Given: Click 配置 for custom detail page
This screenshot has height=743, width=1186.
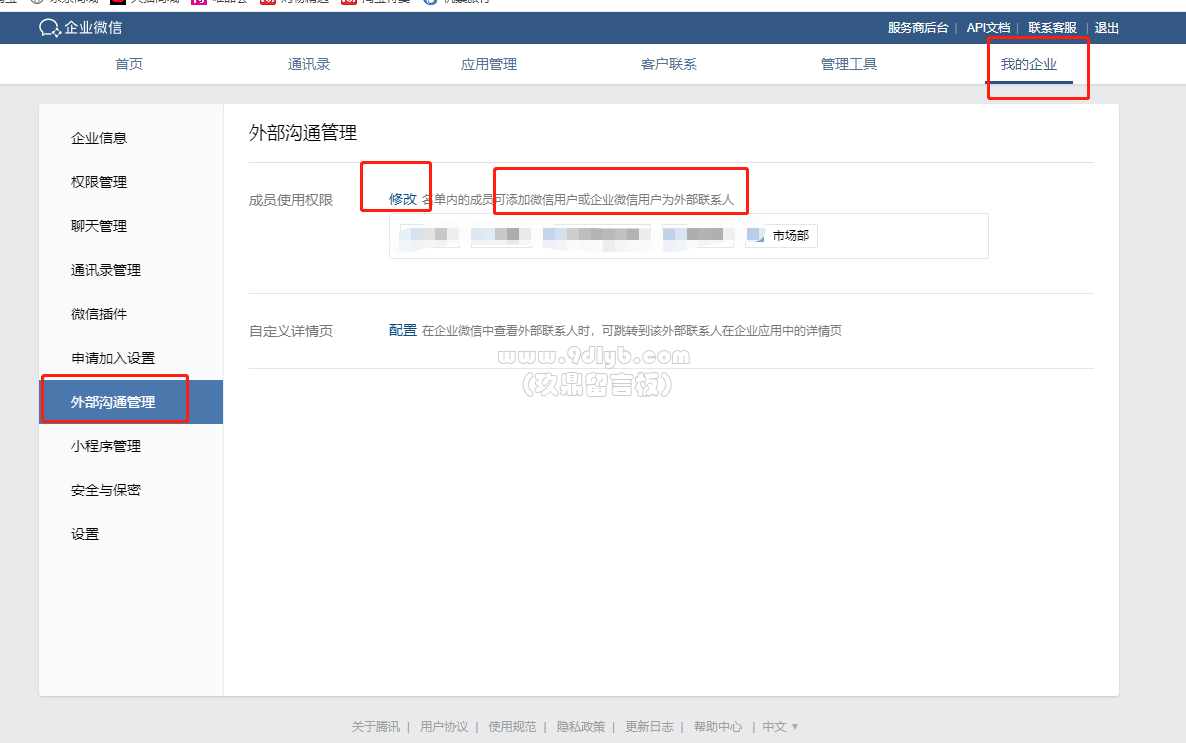Looking at the screenshot, I should [402, 330].
